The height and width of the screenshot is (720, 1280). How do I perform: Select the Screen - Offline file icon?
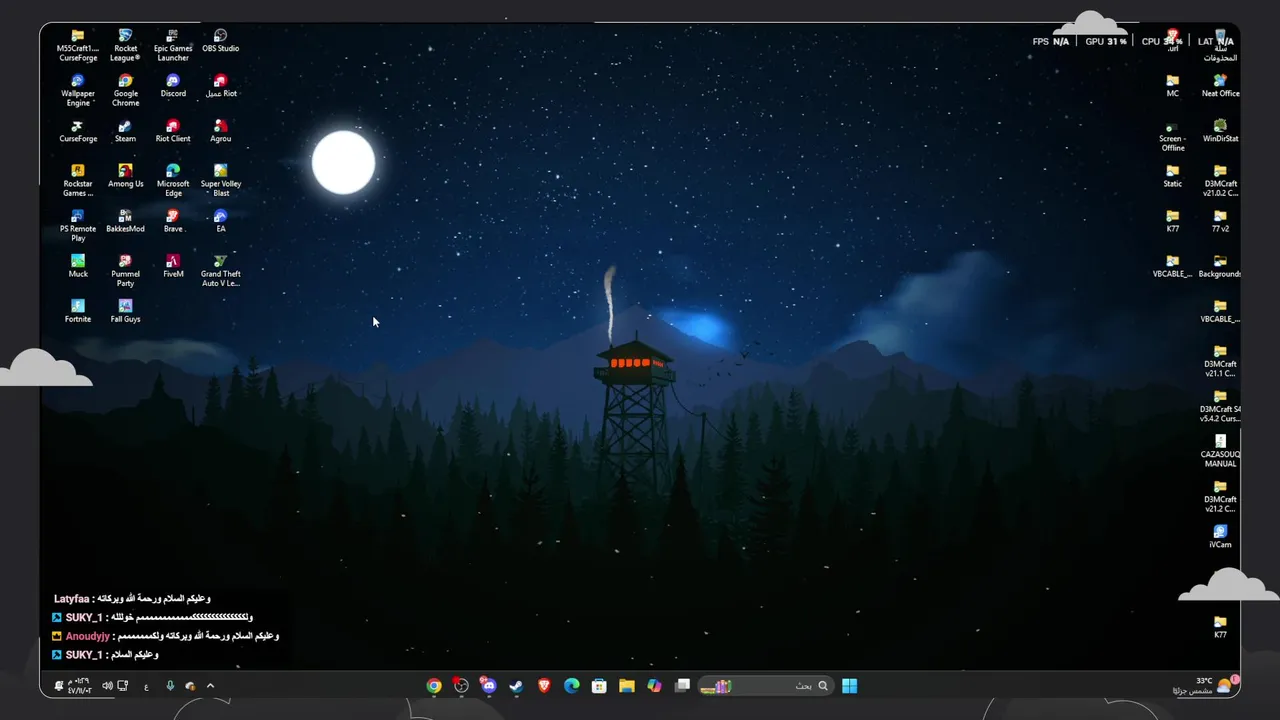[x=1172, y=136]
